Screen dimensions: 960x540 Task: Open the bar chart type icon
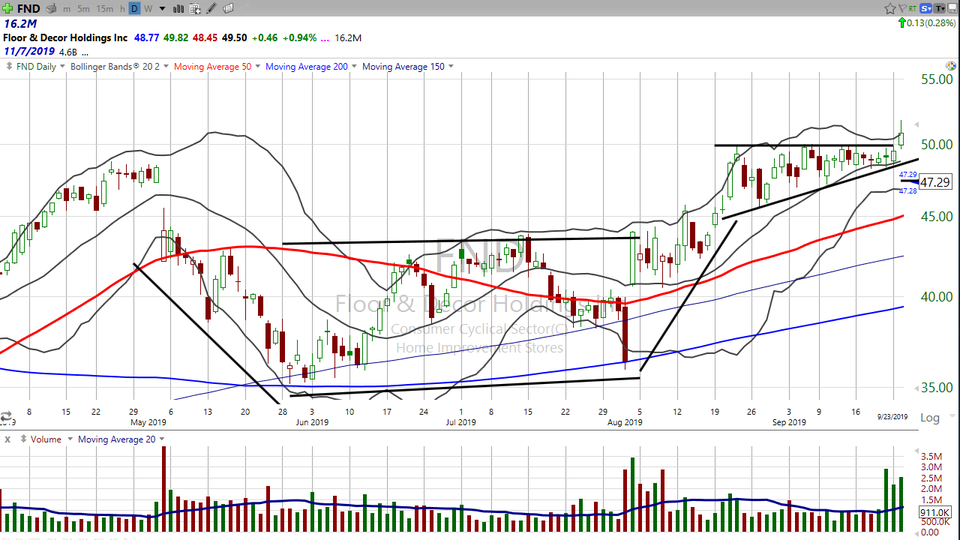tap(179, 8)
